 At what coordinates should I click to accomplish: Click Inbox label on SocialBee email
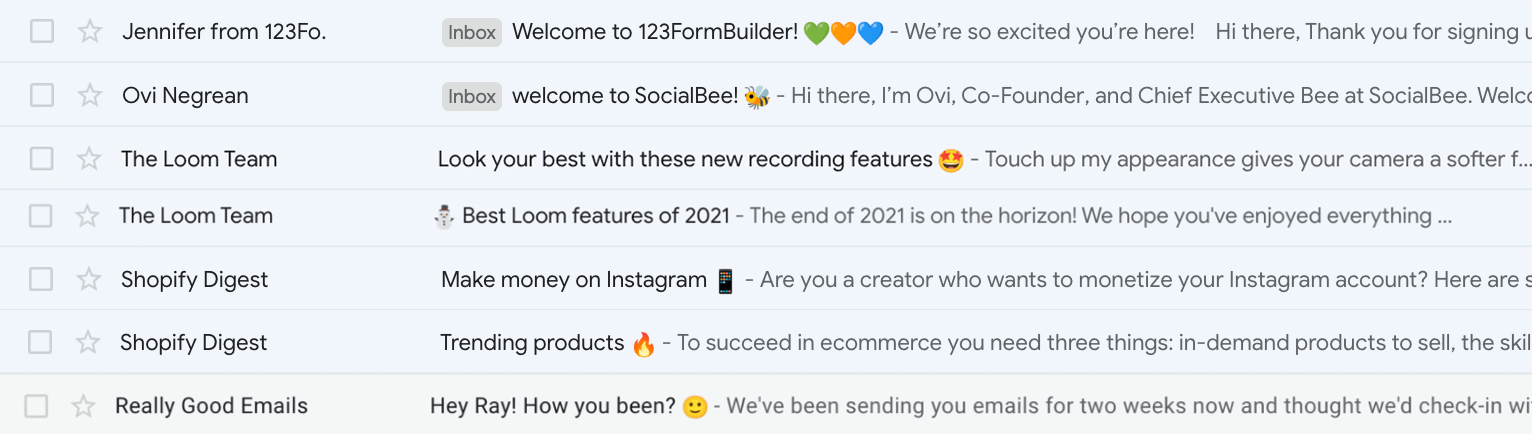[x=472, y=96]
